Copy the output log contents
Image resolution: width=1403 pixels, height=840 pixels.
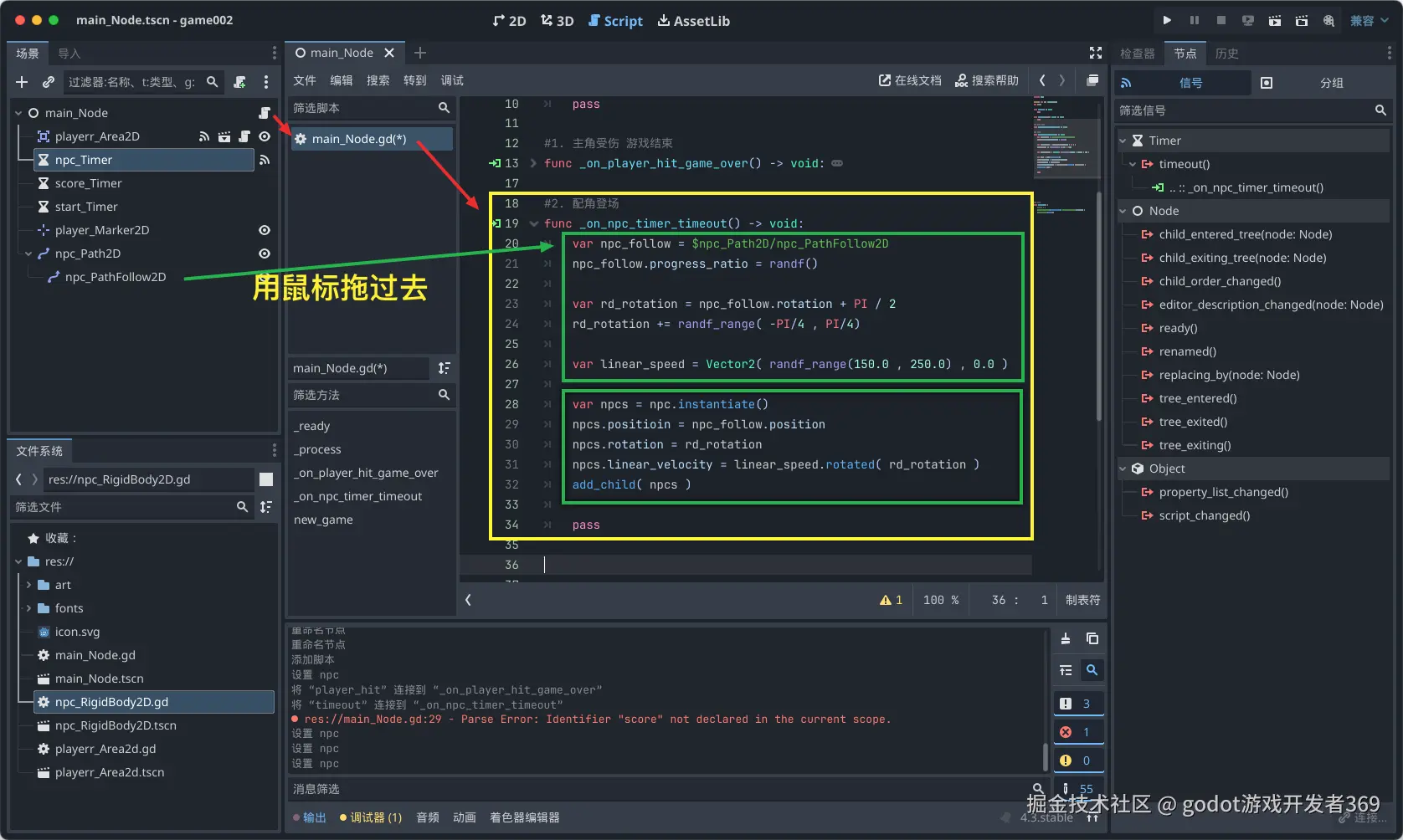click(x=1092, y=638)
